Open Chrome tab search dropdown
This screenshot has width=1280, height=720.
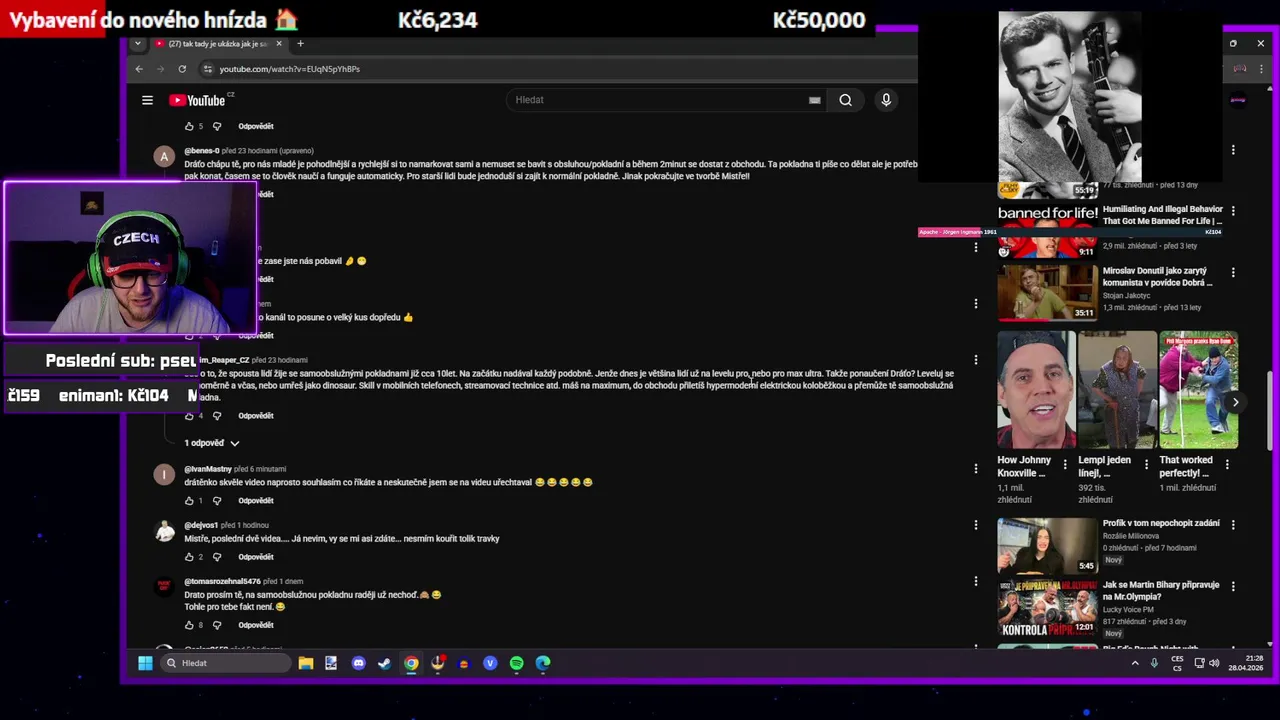pos(138,43)
